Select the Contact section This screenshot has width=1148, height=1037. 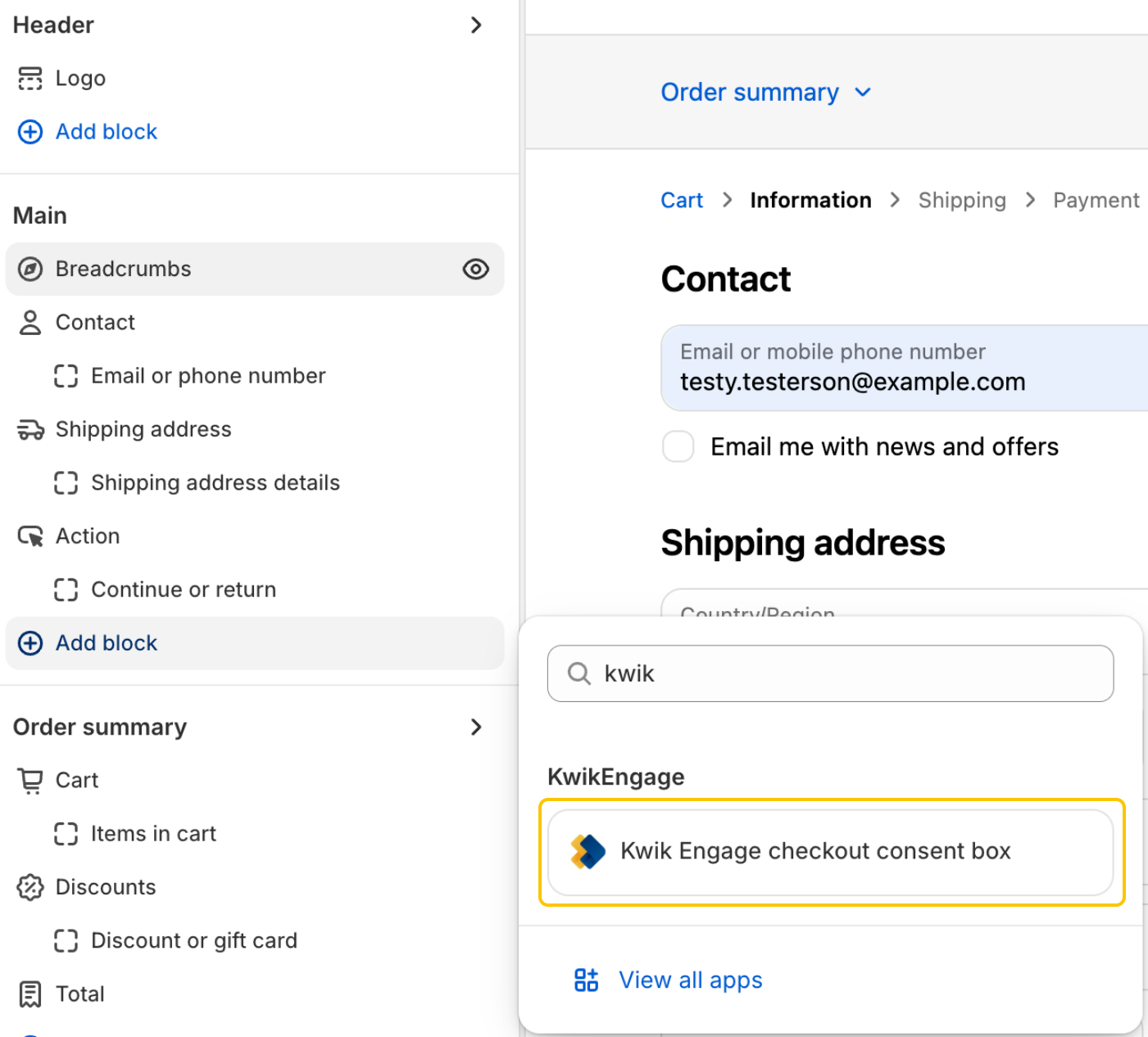tap(255, 323)
